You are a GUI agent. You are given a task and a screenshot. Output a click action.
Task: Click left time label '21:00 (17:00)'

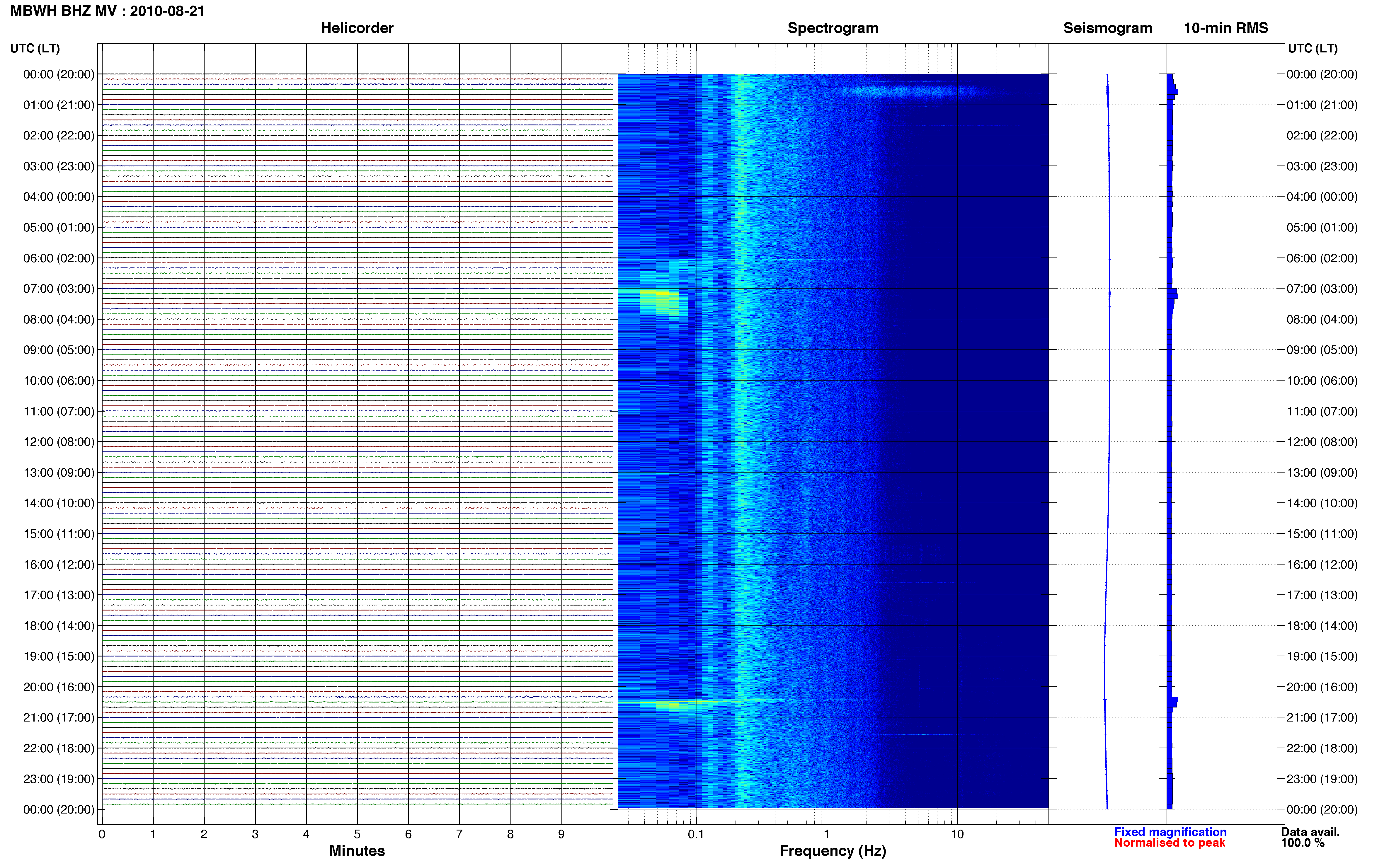click(59, 718)
